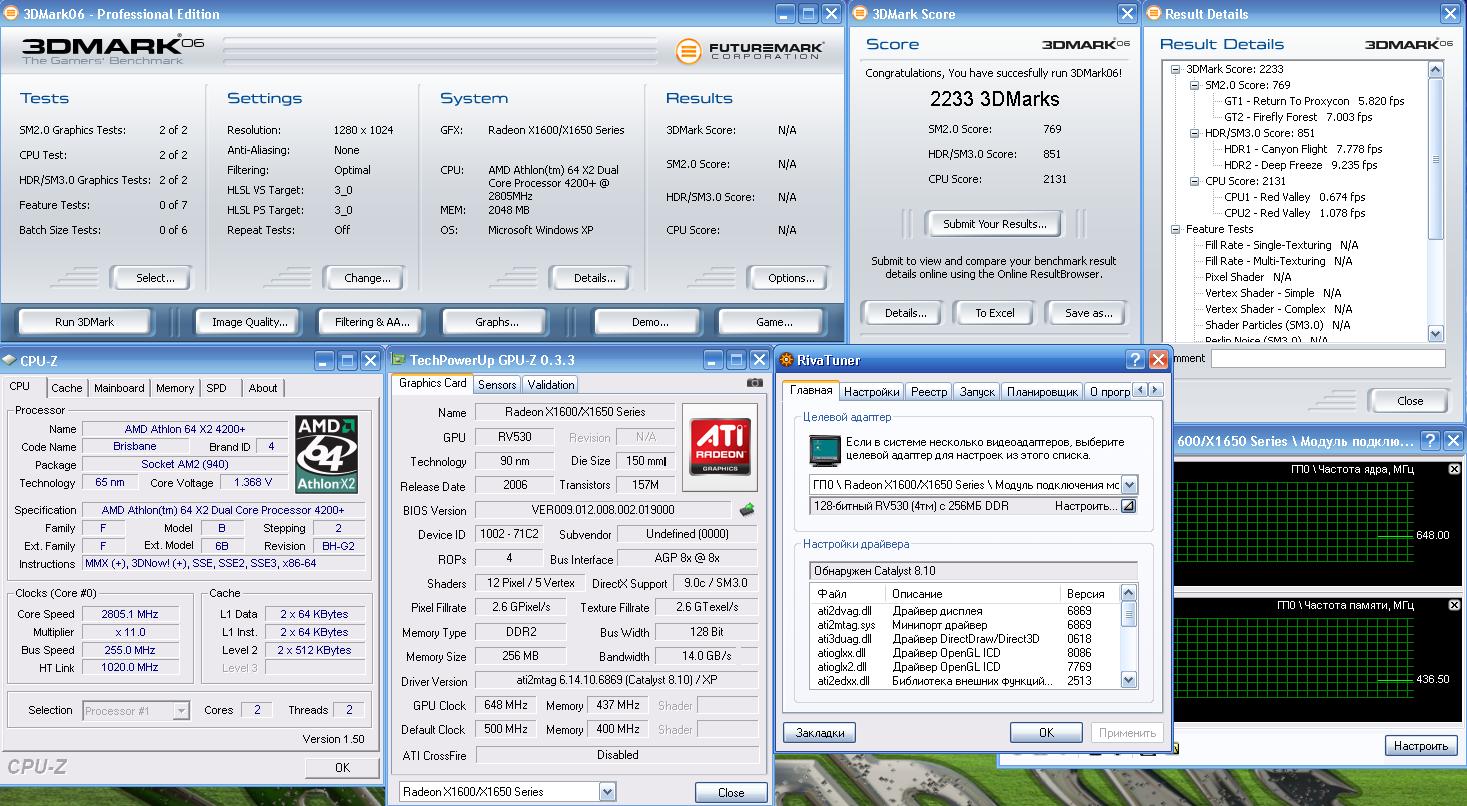
Task: Open the GPU-Z graphics card selector dropdown
Action: tap(607, 792)
